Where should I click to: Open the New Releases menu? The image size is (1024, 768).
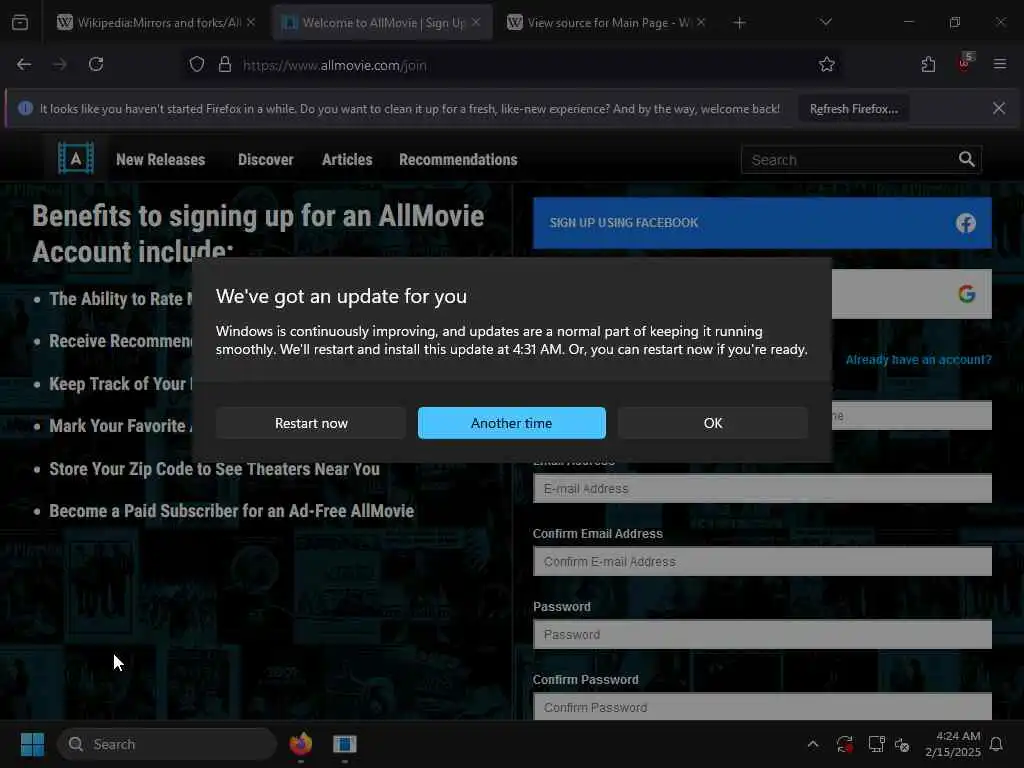click(161, 159)
